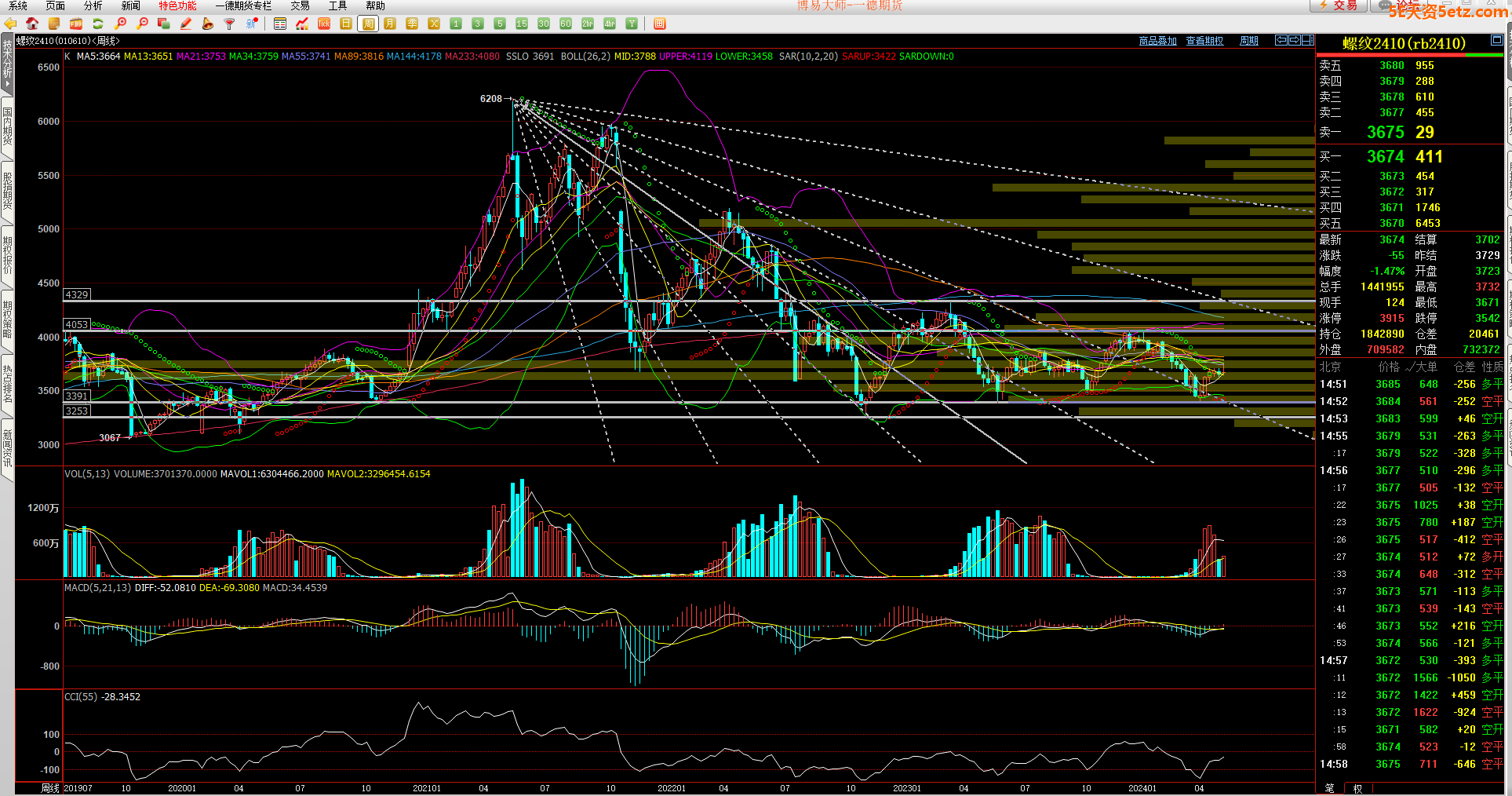
Task: Select 2hr period button
Action: (588, 24)
